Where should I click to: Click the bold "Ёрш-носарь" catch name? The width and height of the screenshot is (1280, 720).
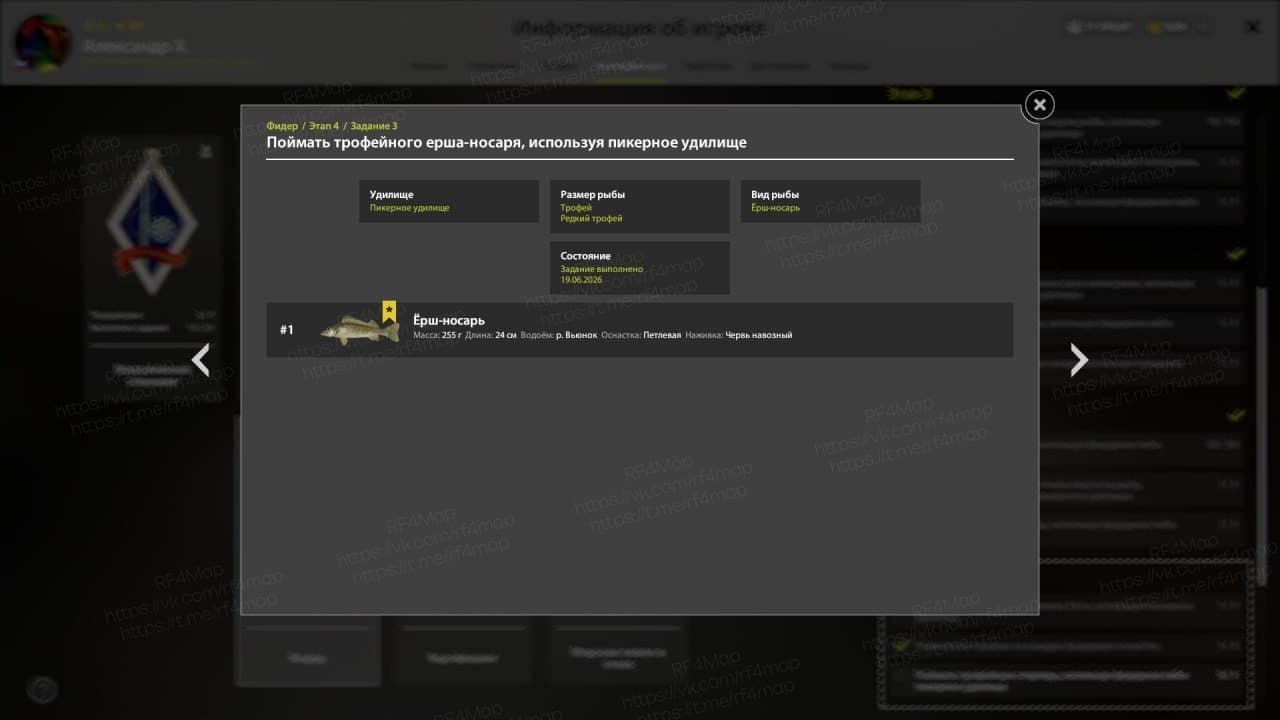[449, 320]
